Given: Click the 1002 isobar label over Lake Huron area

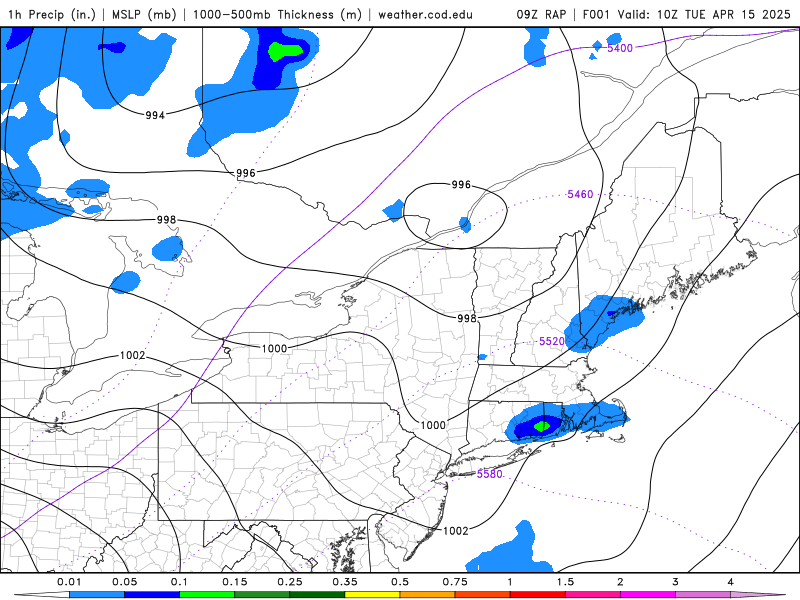Looking at the screenshot, I should (x=133, y=355).
